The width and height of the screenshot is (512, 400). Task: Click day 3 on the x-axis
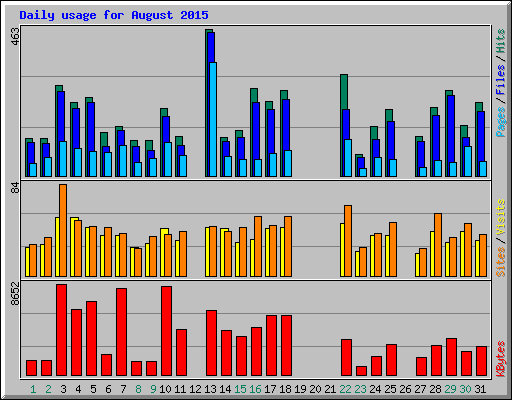(63, 389)
